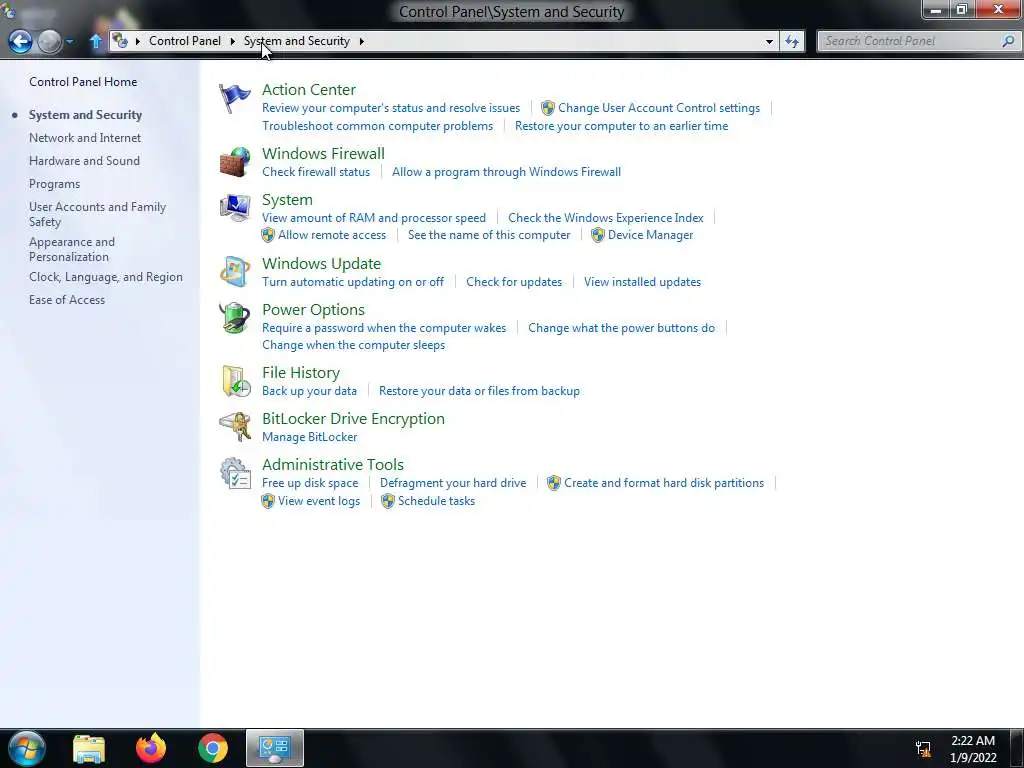Open the File History folder icon
1024x768 pixels.
tap(235, 381)
